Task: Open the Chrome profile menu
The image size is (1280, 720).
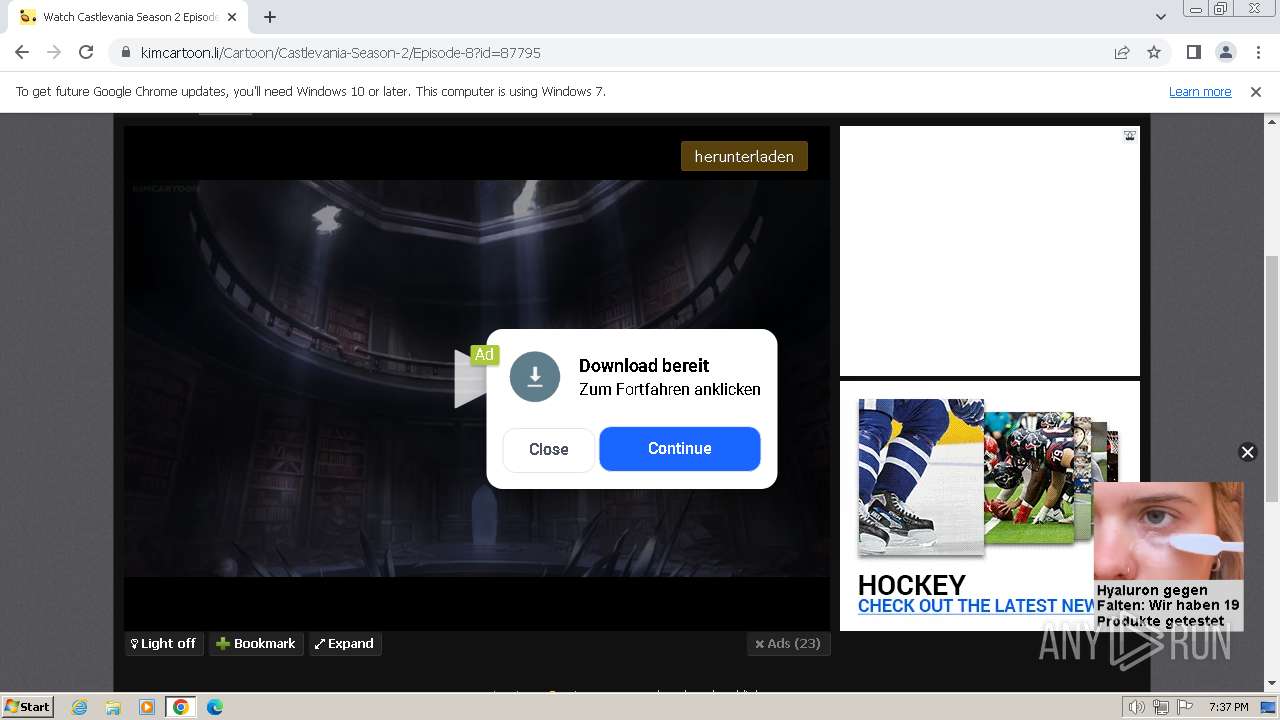Action: pos(1225,52)
